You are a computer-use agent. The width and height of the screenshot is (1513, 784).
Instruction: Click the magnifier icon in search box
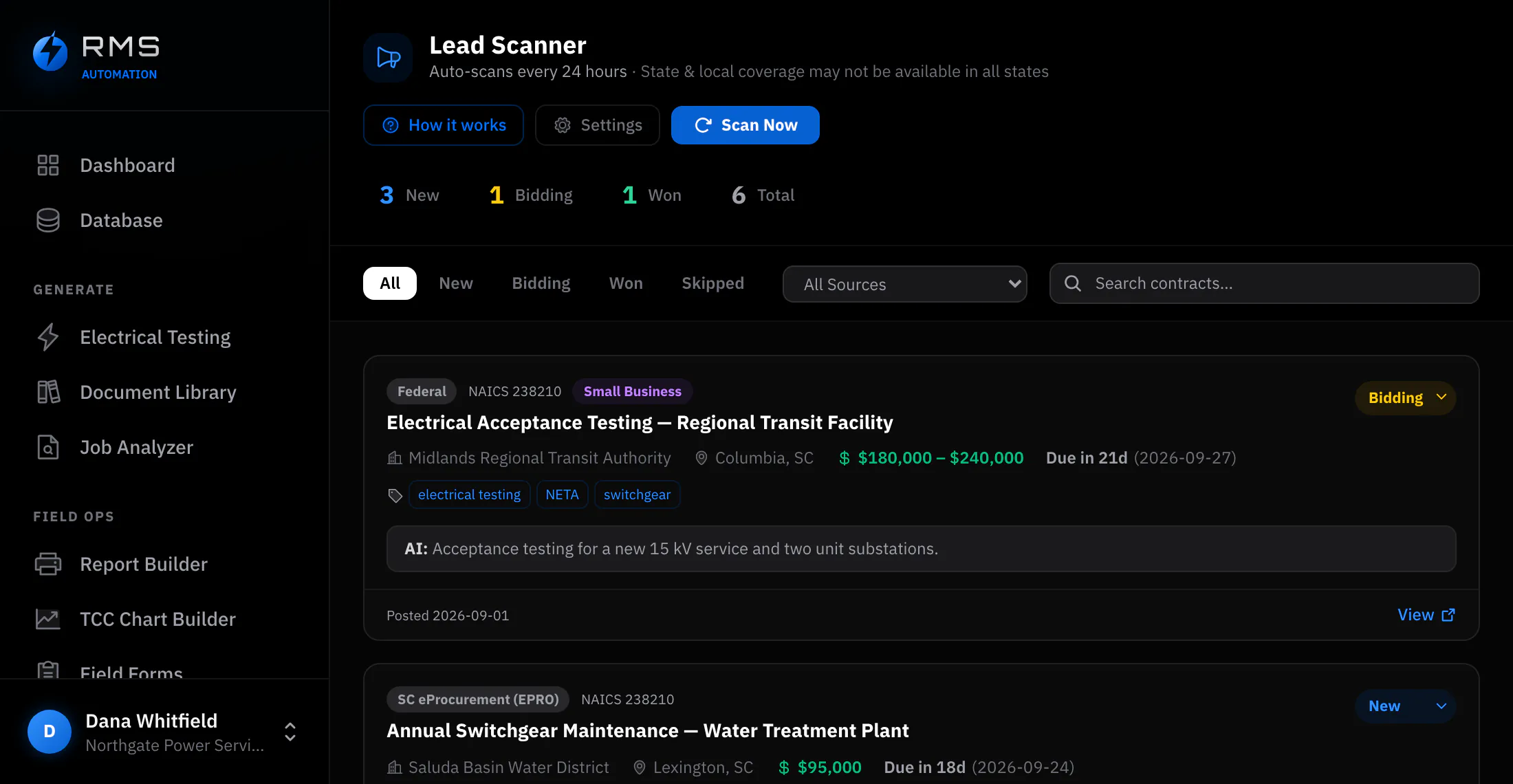pos(1073,283)
